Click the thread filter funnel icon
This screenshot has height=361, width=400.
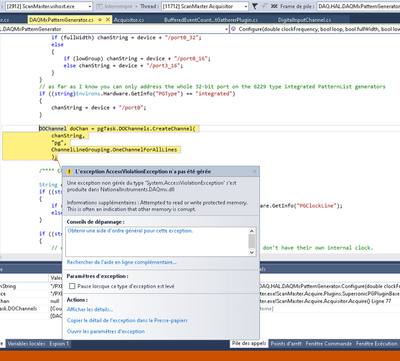pos(255,6)
